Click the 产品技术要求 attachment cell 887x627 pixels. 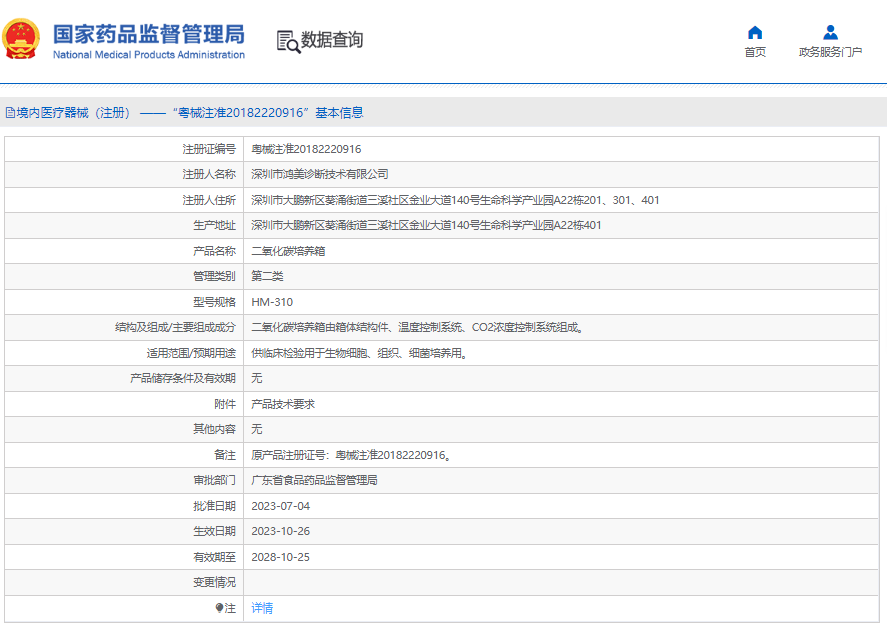(x=282, y=404)
